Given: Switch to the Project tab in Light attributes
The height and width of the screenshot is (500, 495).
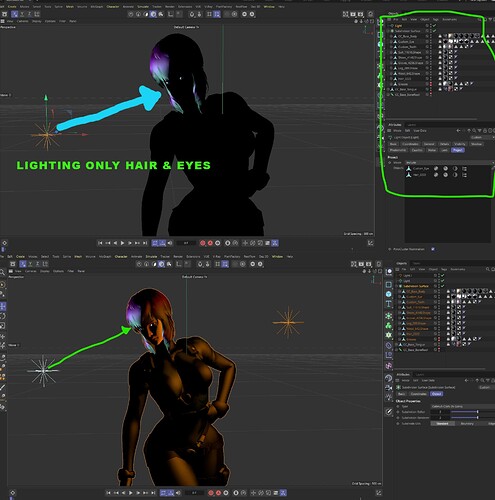Looking at the screenshot, I should point(458,150).
